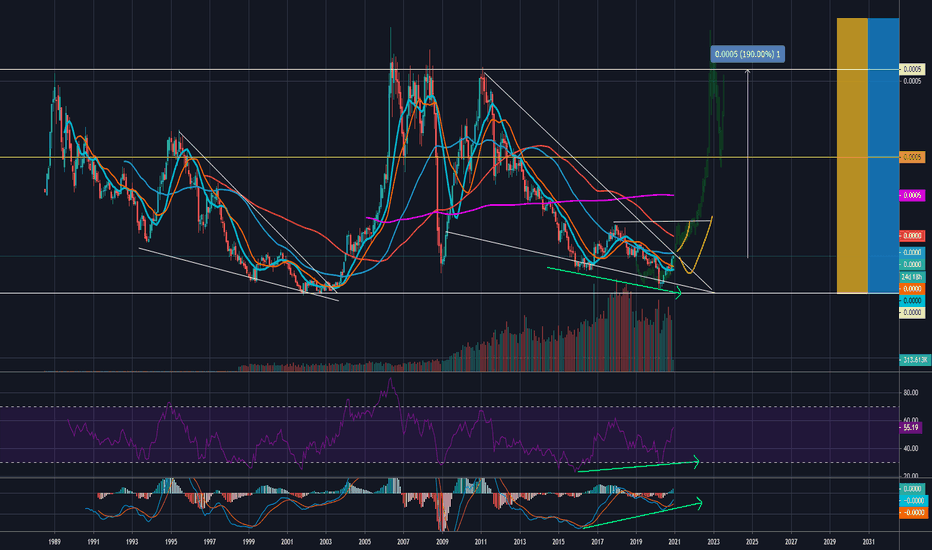Click the 2003 label on the time axis
The height and width of the screenshot is (550, 932).
pyautogui.click(x=326, y=542)
